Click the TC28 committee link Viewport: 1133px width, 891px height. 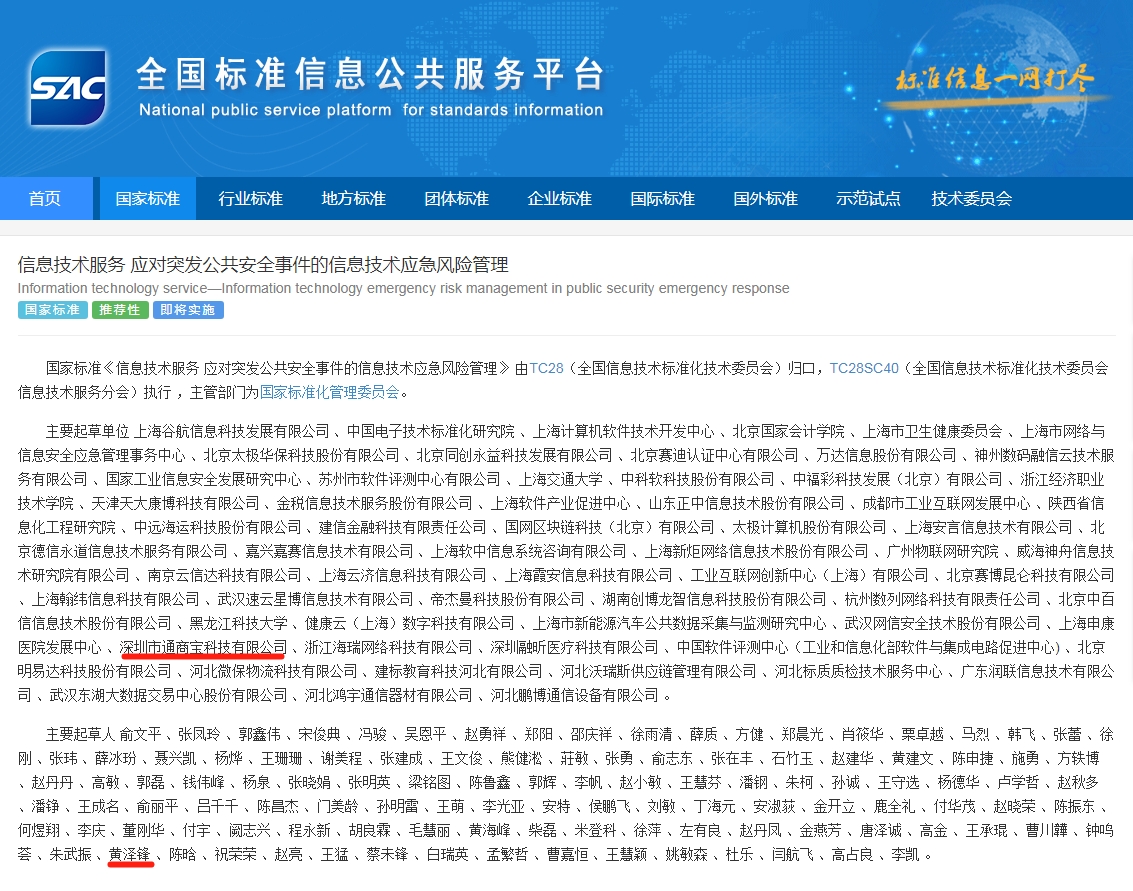547,368
